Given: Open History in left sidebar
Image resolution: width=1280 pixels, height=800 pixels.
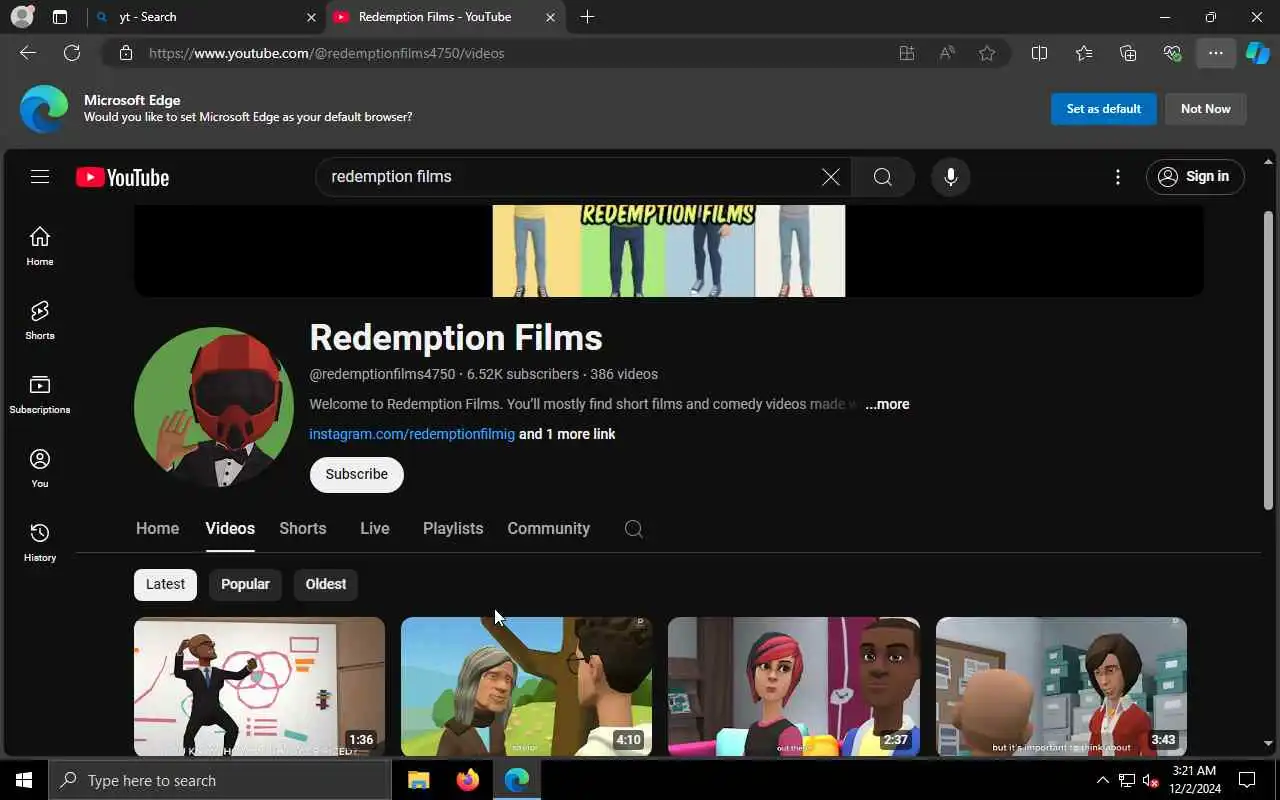Looking at the screenshot, I should click(x=40, y=542).
